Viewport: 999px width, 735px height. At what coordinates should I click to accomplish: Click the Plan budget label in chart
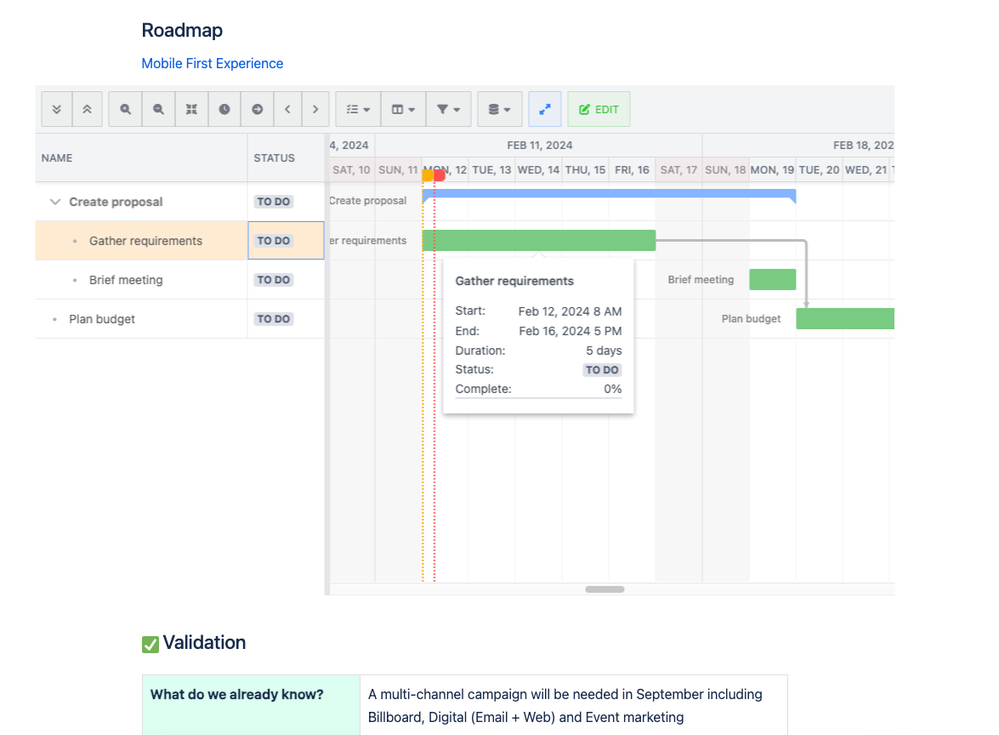751,318
